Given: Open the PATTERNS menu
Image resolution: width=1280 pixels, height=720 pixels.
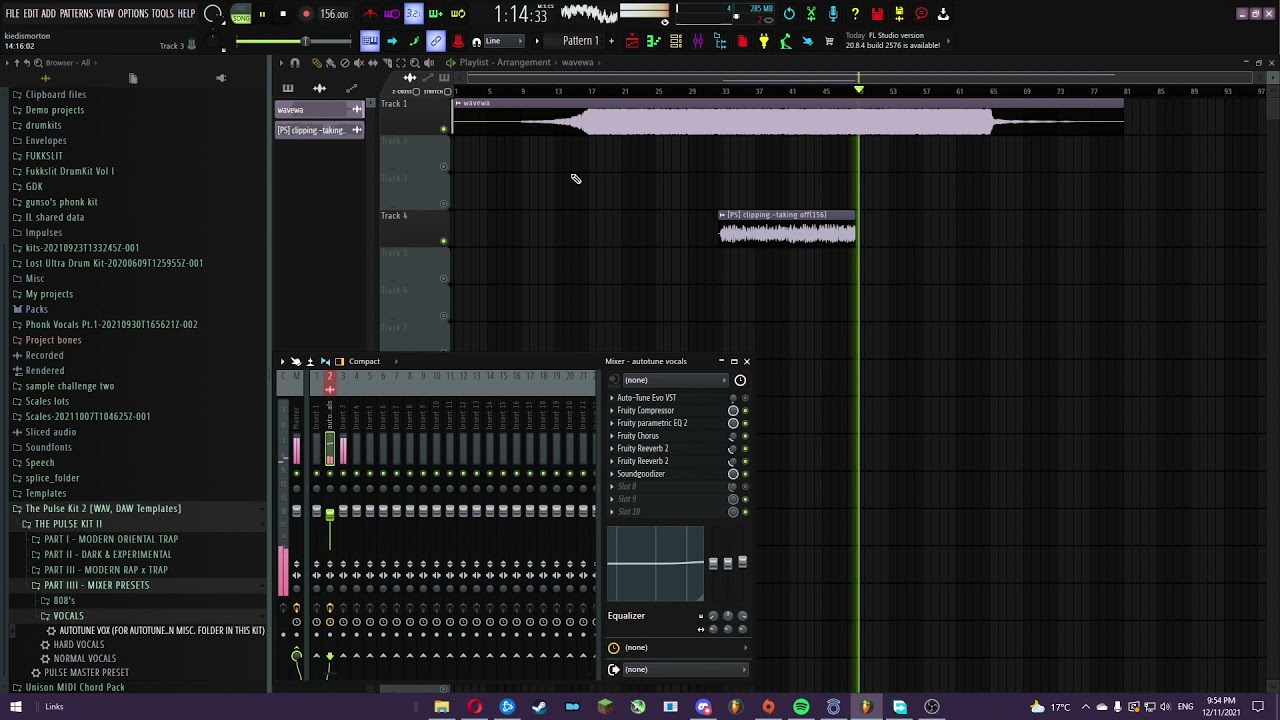Looking at the screenshot, I should coord(76,14).
